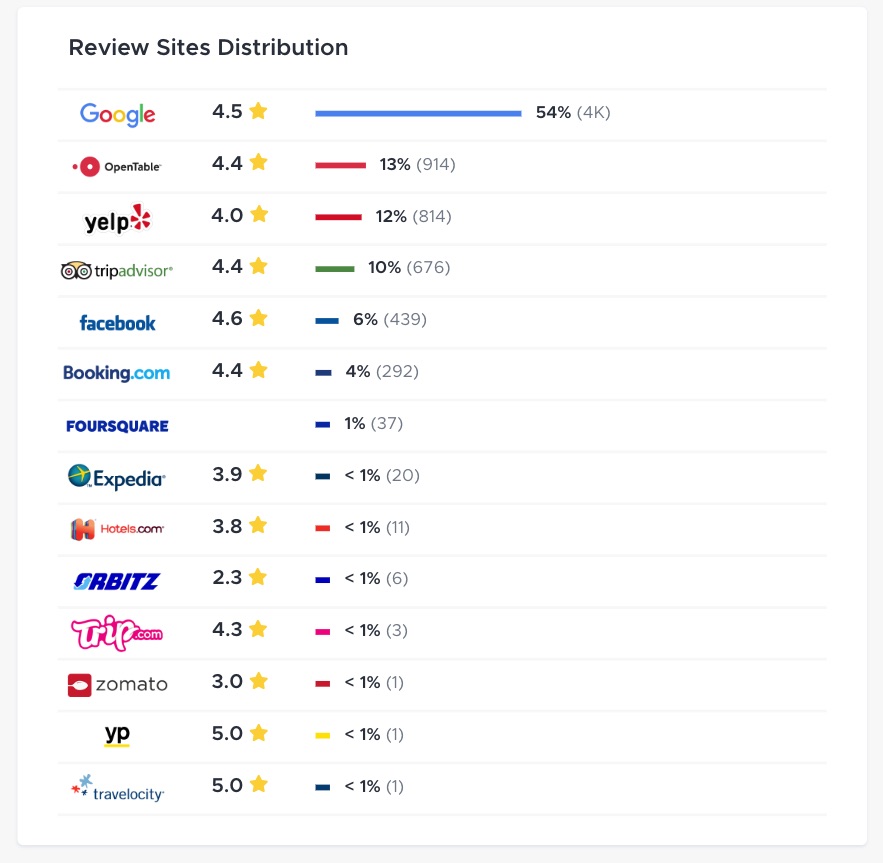Image resolution: width=883 pixels, height=863 pixels.
Task: Click the Review Sites Distribution heading
Action: click(208, 47)
